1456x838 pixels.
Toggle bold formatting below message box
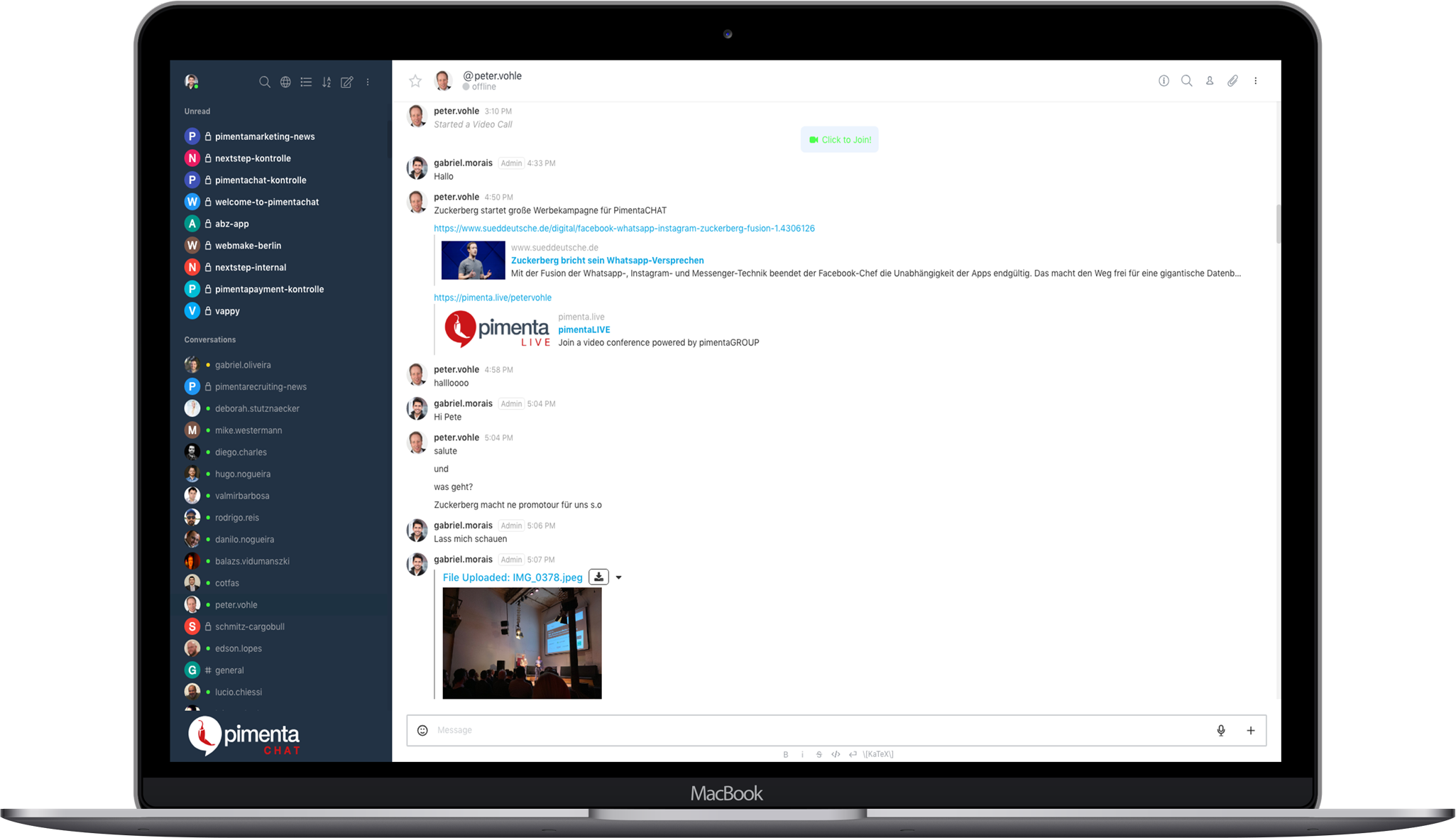(785, 754)
